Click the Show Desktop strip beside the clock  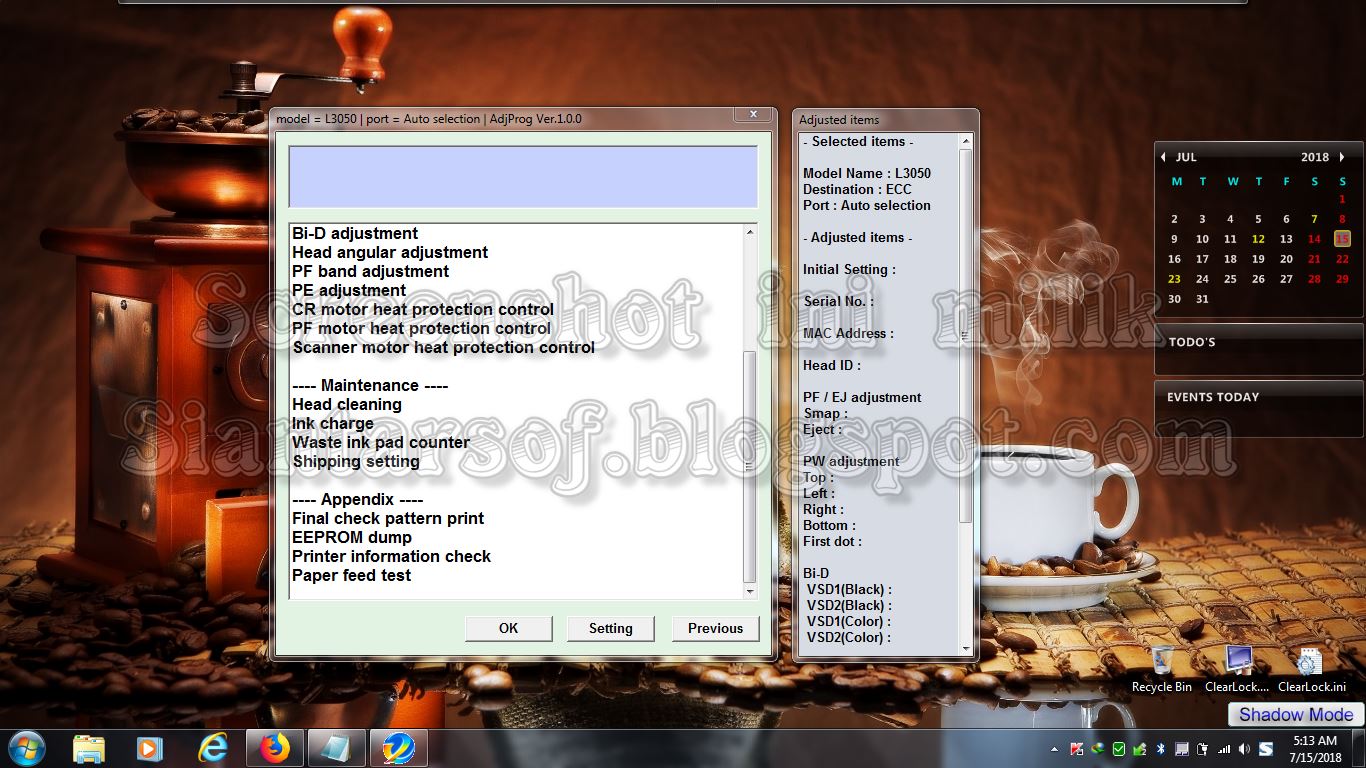coord(1359,749)
